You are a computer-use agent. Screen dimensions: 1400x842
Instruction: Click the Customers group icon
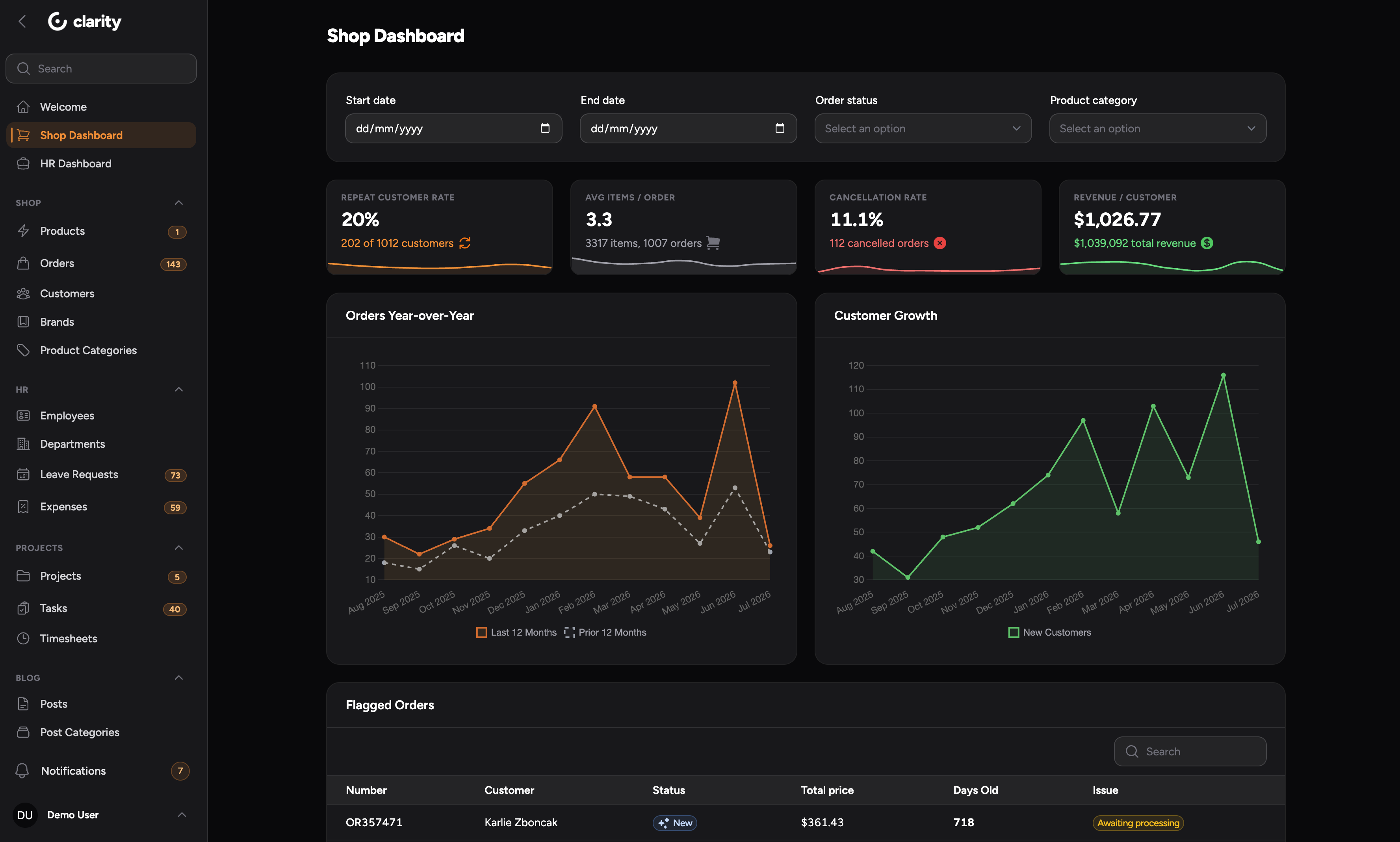click(23, 293)
